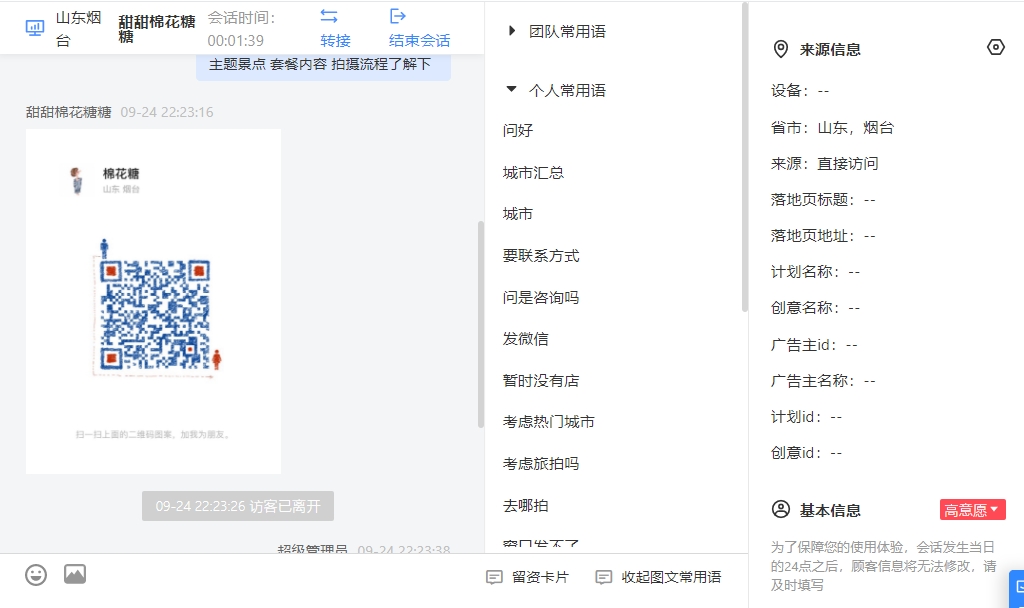Click the location pin icon by 来源信息
1024x608 pixels.
(780, 50)
